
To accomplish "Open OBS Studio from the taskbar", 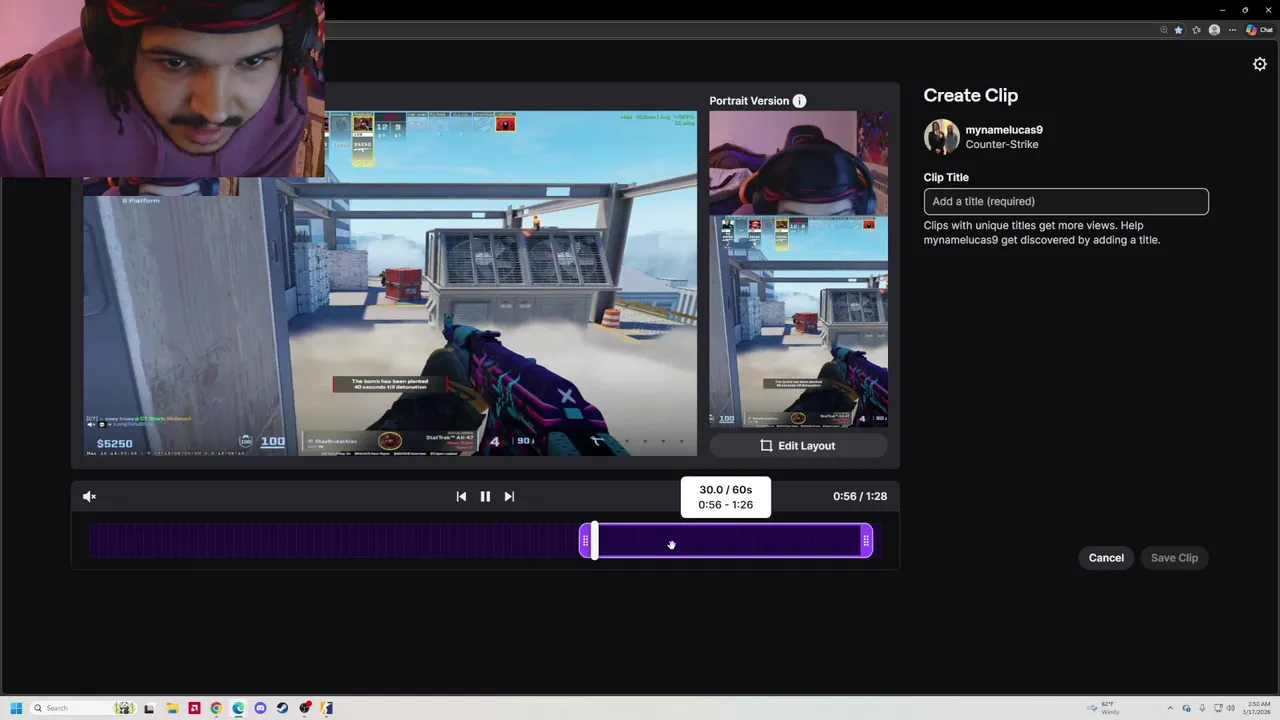I will click(305, 708).
